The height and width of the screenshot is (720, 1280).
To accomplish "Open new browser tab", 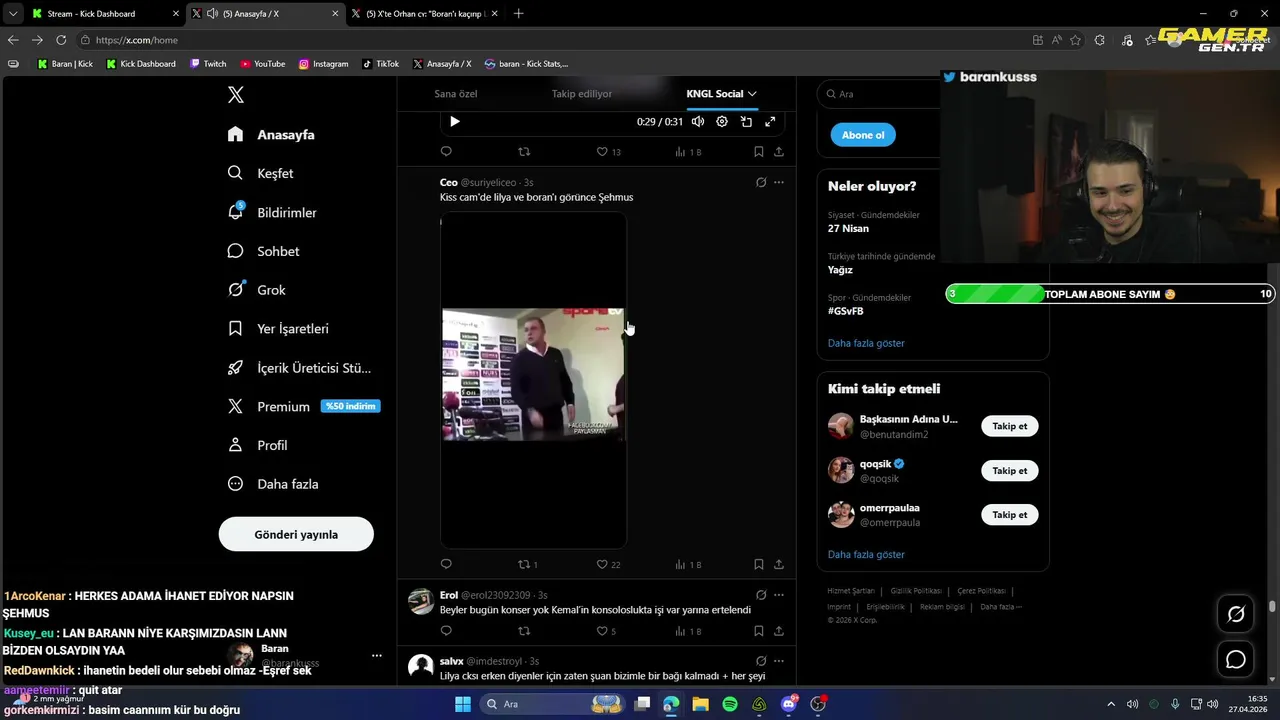I will [518, 13].
